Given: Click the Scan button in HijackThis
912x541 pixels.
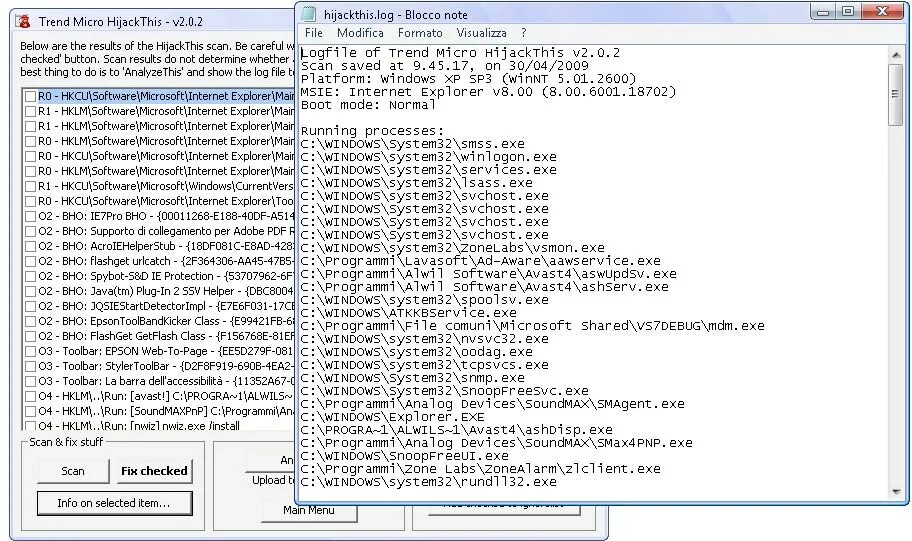Looking at the screenshot, I should click(x=73, y=471).
